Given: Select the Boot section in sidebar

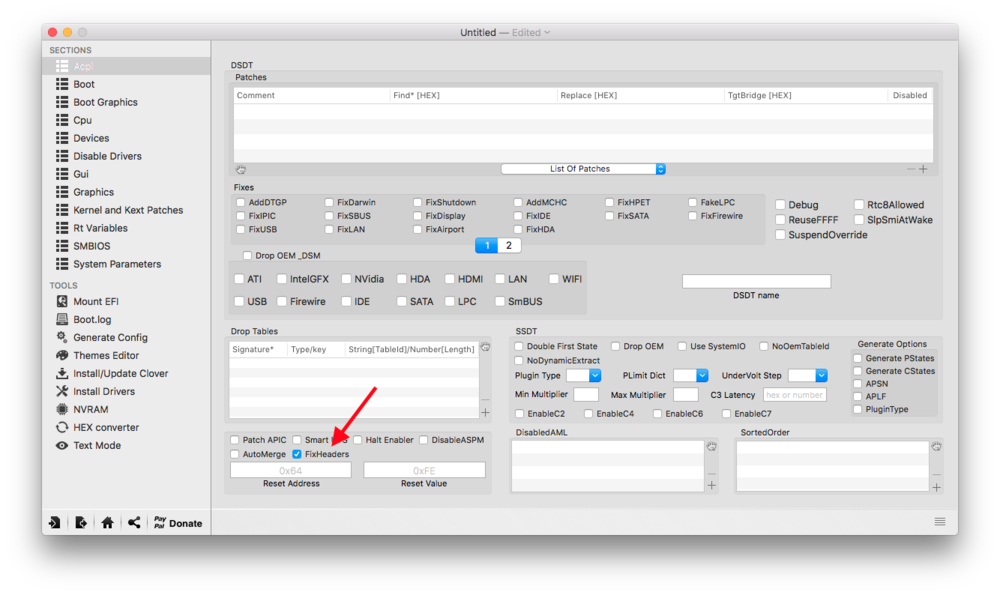Looking at the screenshot, I should (84, 85).
